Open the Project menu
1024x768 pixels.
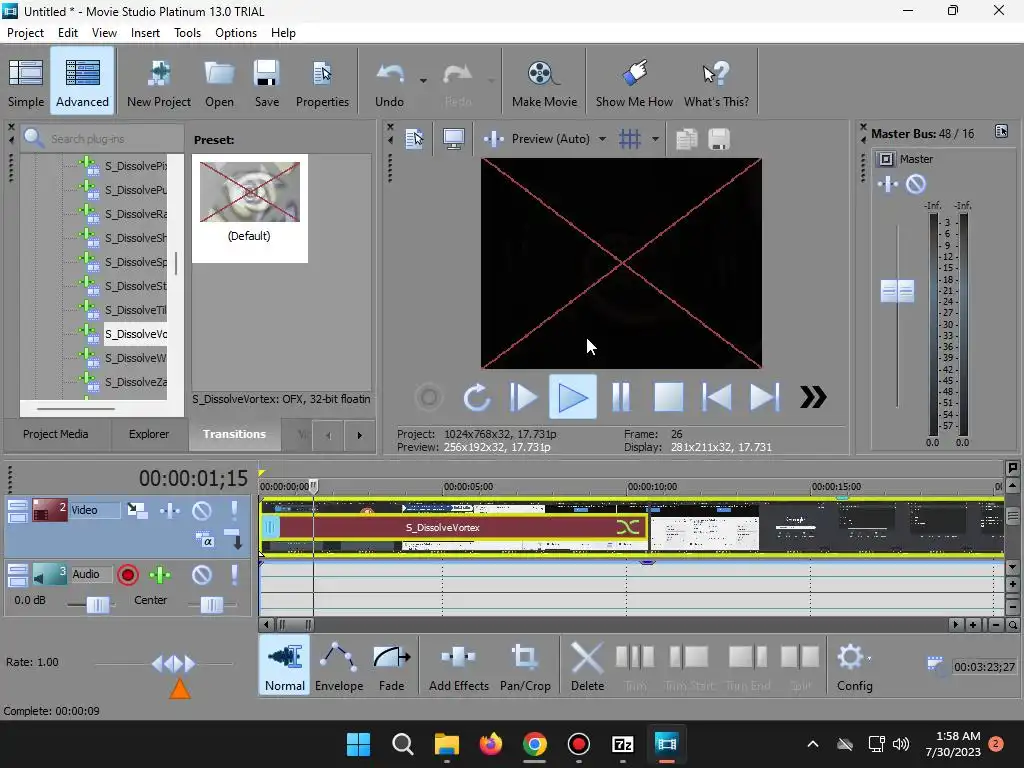[25, 33]
